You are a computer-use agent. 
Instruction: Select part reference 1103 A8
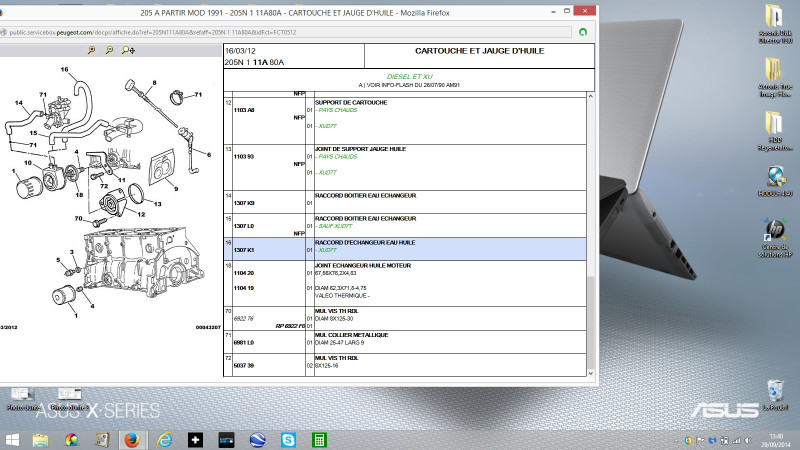(244, 110)
